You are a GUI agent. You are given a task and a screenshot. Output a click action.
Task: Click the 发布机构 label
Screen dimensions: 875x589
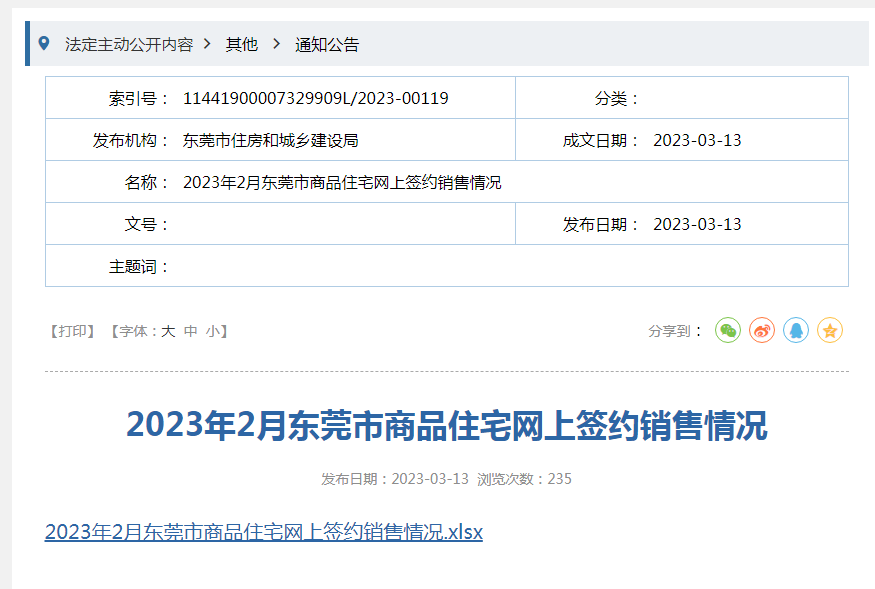pos(131,140)
